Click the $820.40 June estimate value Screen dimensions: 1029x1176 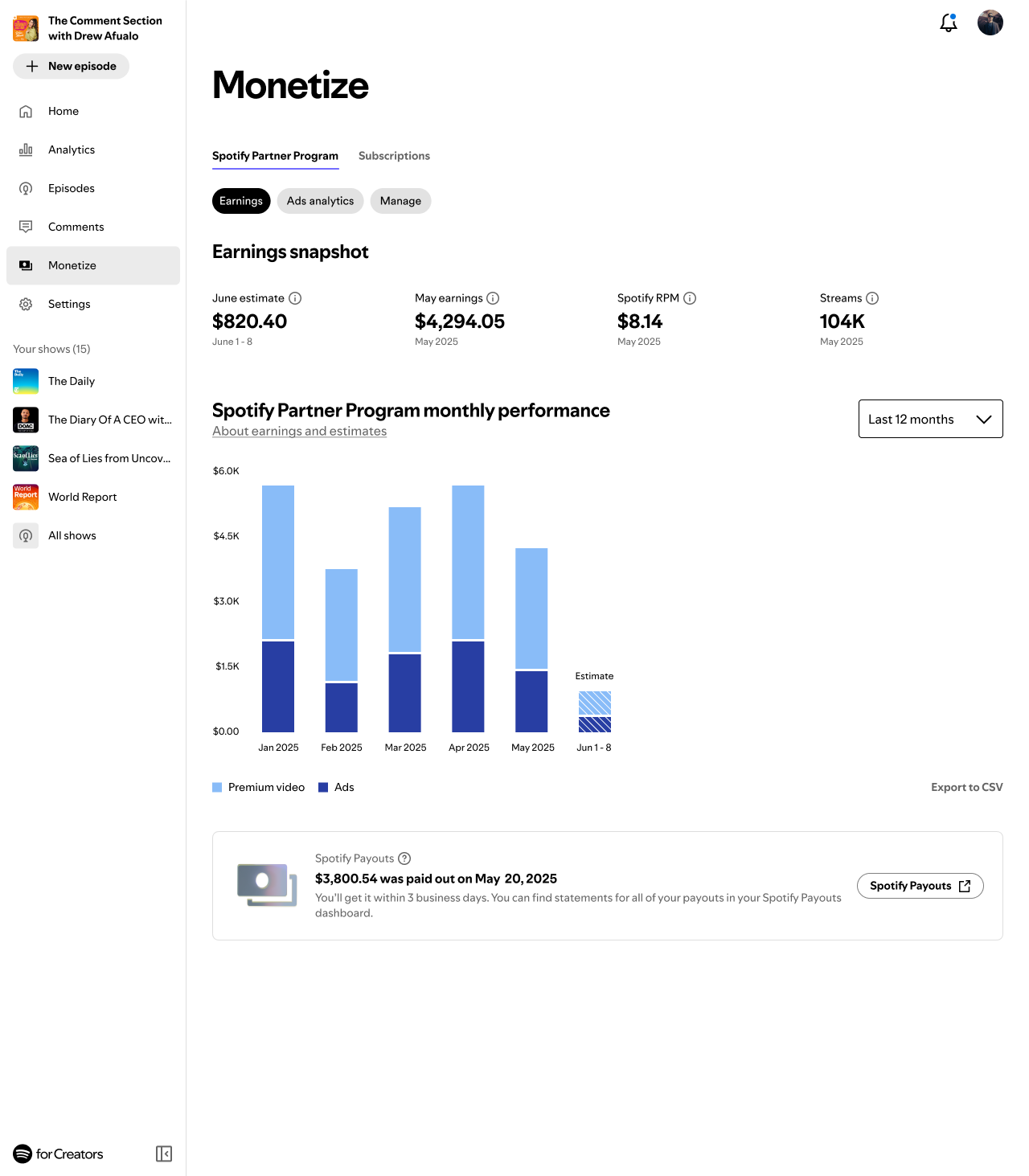[x=249, y=322]
